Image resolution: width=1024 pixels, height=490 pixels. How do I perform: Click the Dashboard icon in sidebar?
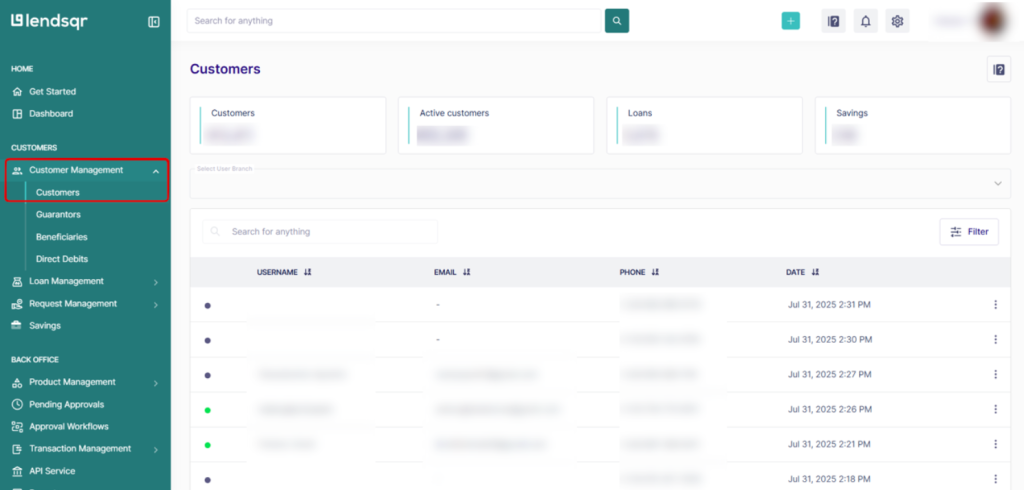tap(17, 114)
